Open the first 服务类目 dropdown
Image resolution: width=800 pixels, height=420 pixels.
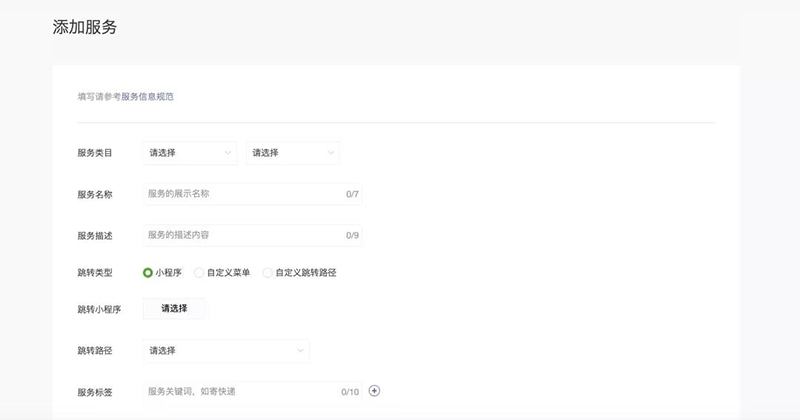click(x=190, y=153)
